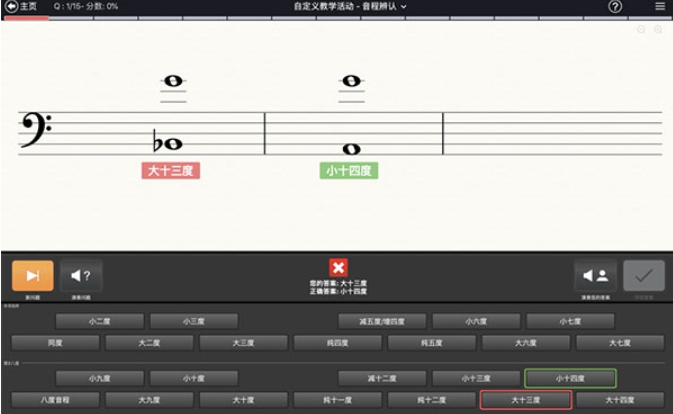The width and height of the screenshot is (673, 414).
Task: Click the 纯十二度 interval button
Action: point(432,400)
